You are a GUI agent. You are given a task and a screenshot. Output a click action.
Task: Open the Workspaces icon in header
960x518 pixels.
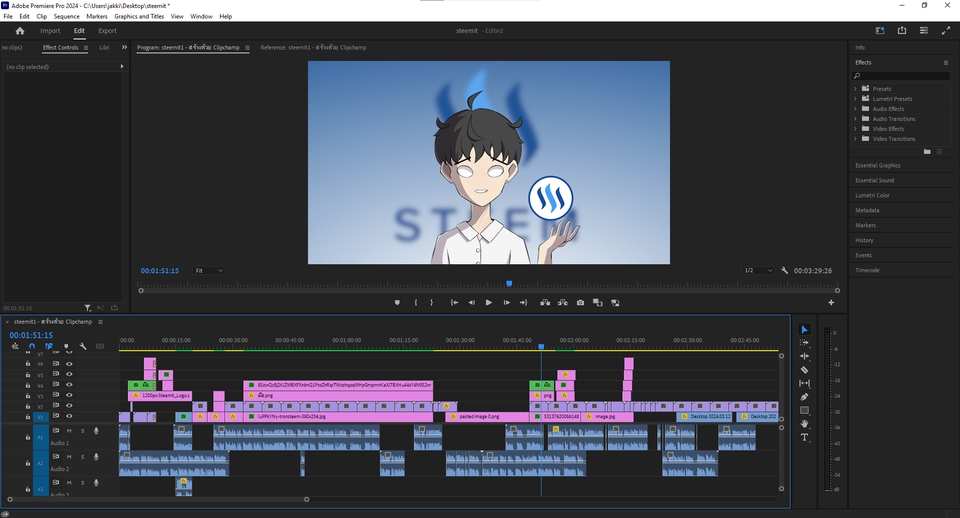click(x=880, y=31)
